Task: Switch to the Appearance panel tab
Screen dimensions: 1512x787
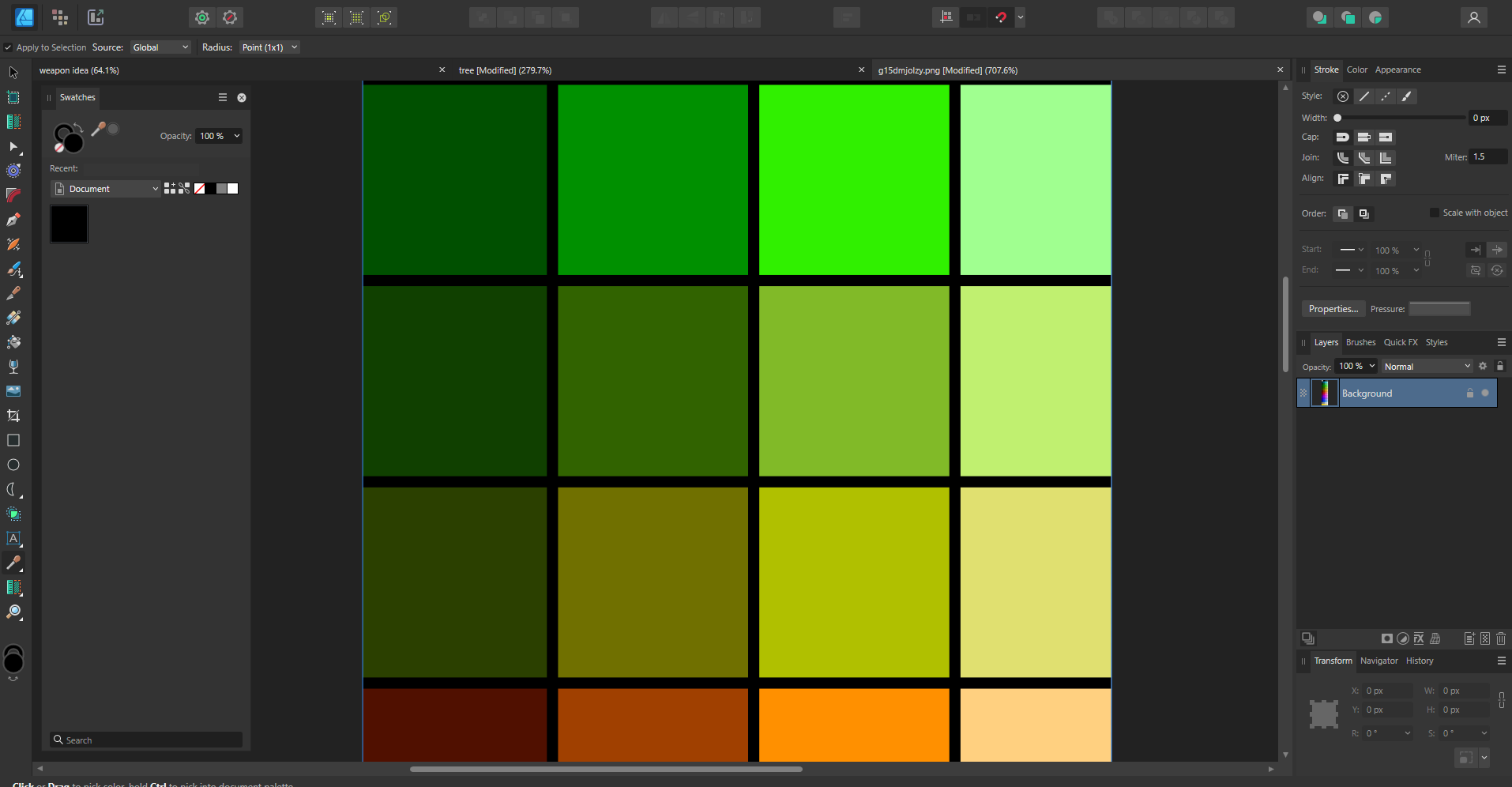Action: [1397, 70]
